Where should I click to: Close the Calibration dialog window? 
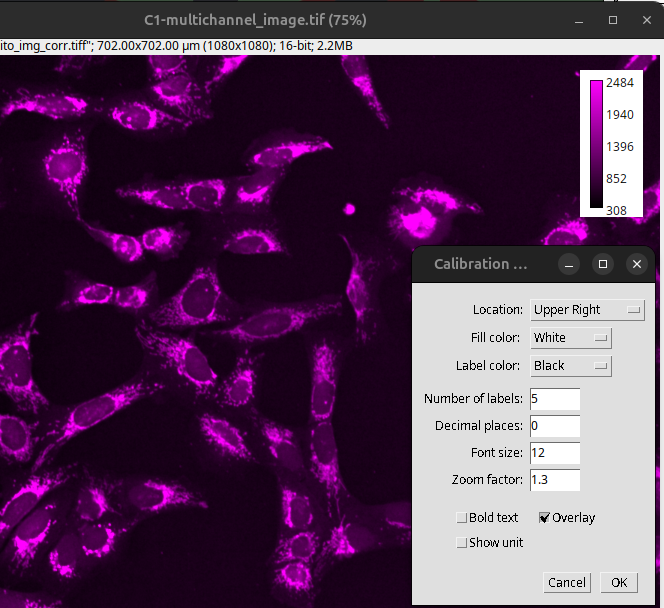tap(636, 264)
